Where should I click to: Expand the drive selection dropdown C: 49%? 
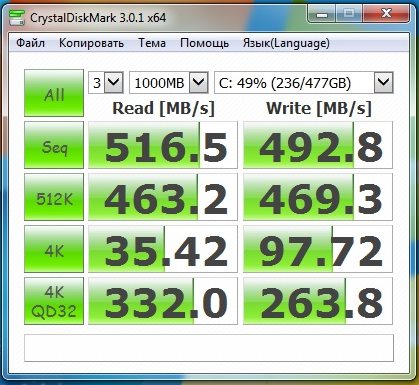(383, 82)
